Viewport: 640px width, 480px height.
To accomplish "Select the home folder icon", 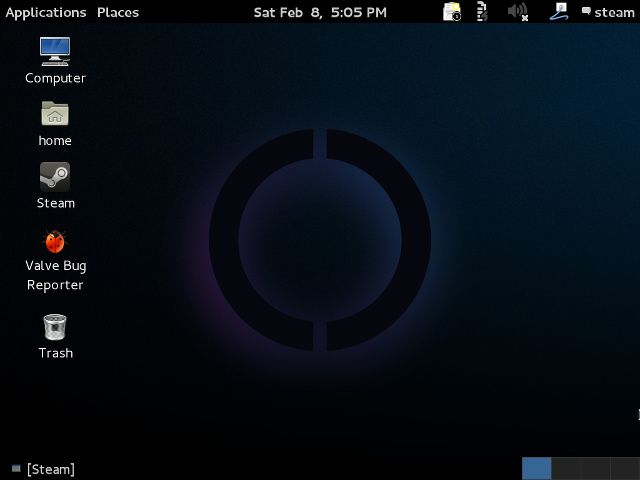I will 55,113.
